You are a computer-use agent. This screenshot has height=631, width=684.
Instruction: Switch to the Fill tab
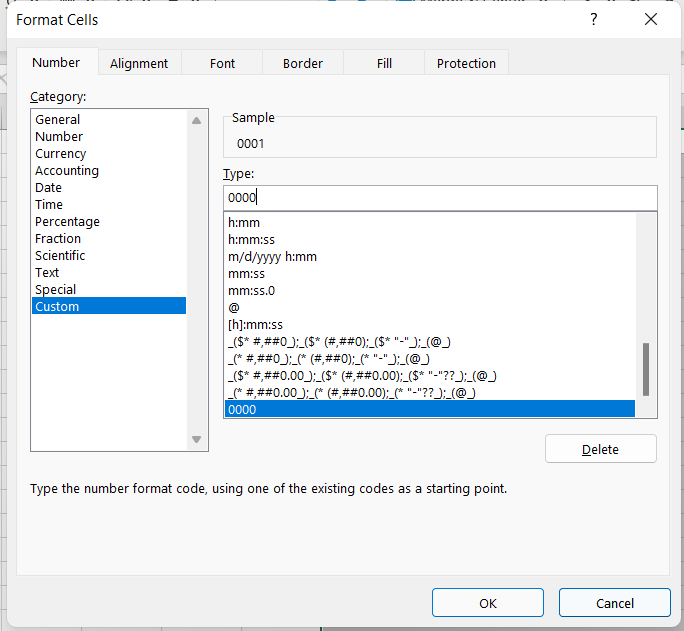pos(384,63)
